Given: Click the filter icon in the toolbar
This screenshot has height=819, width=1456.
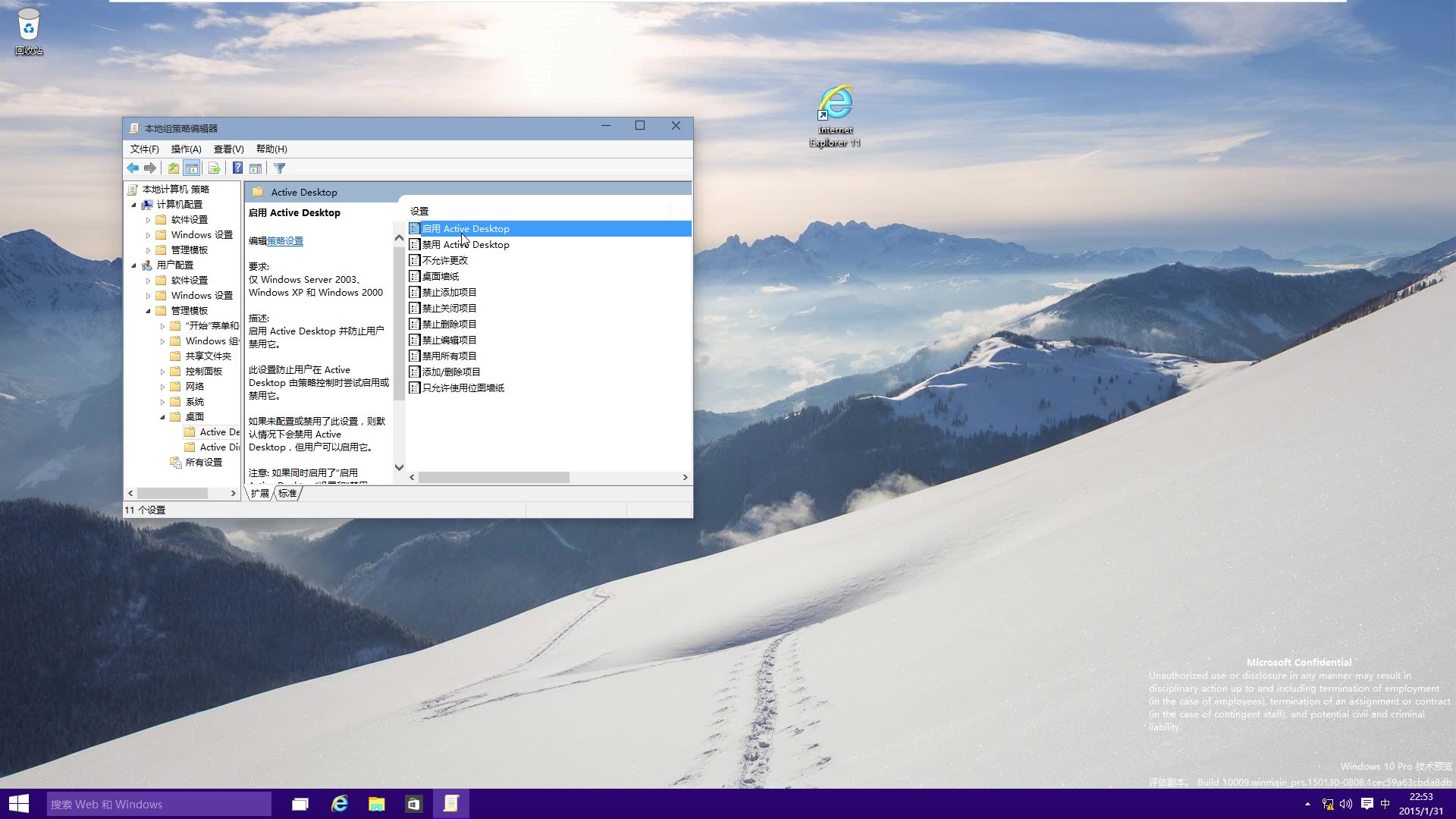Looking at the screenshot, I should coord(280,168).
